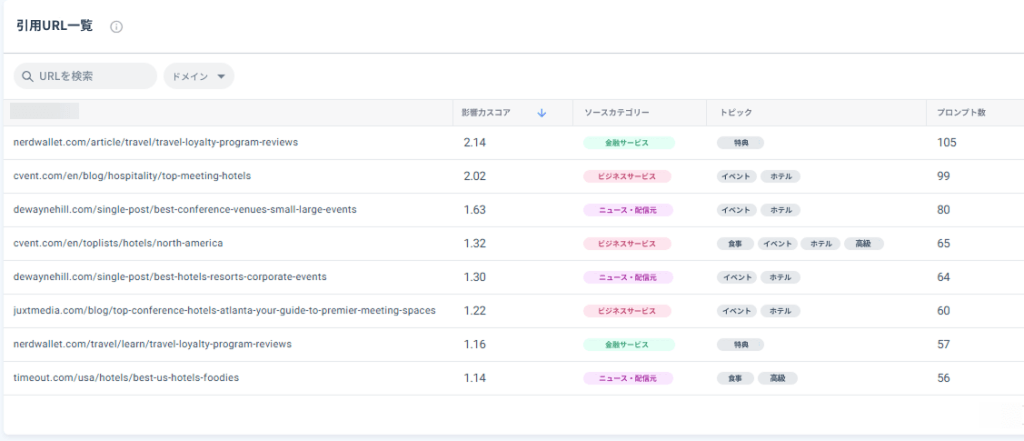Open juxtmedia.com top-conference-hotels-atlanta link

click(224, 311)
